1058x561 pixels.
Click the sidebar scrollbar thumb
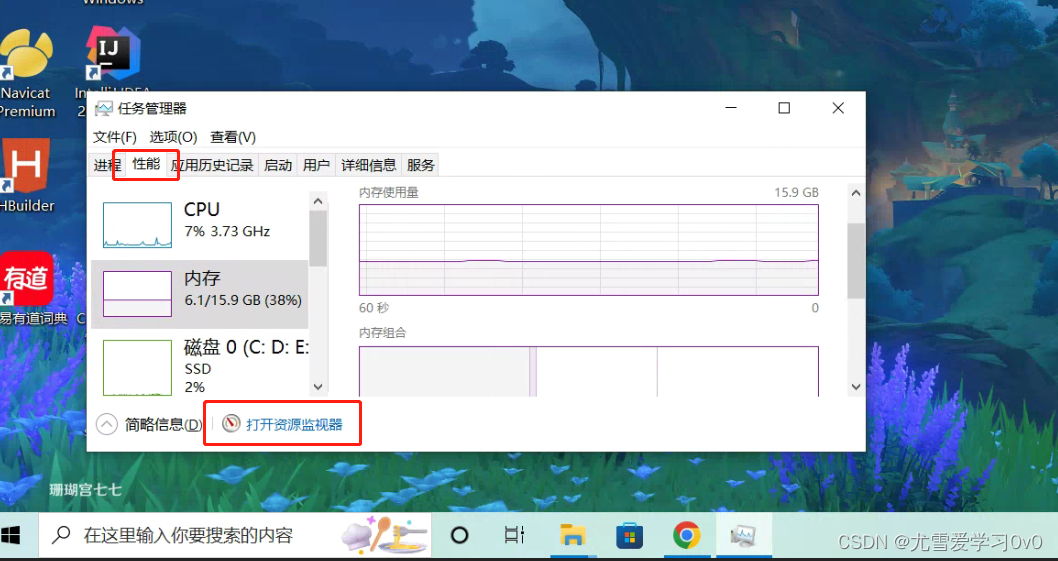pos(318,238)
